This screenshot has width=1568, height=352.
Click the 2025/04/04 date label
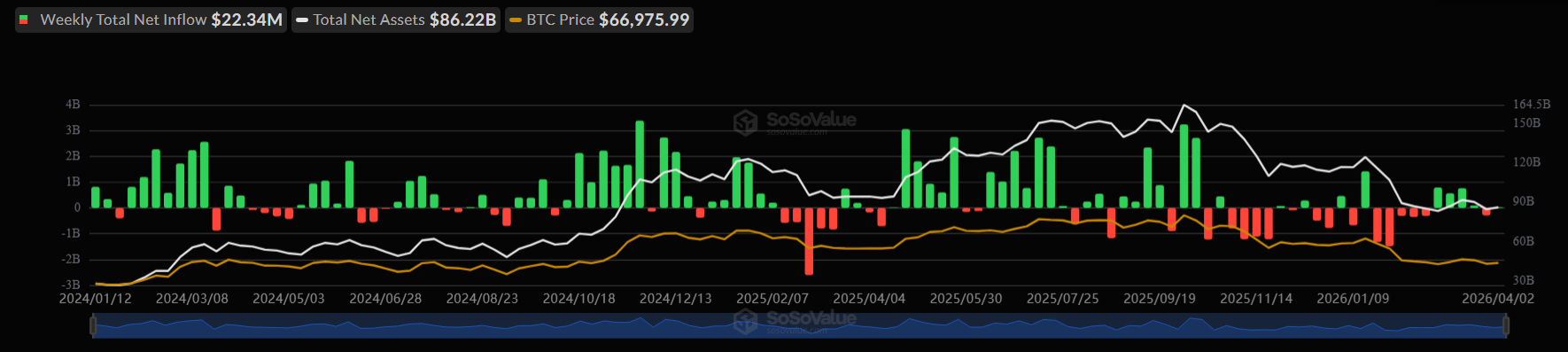[869, 299]
